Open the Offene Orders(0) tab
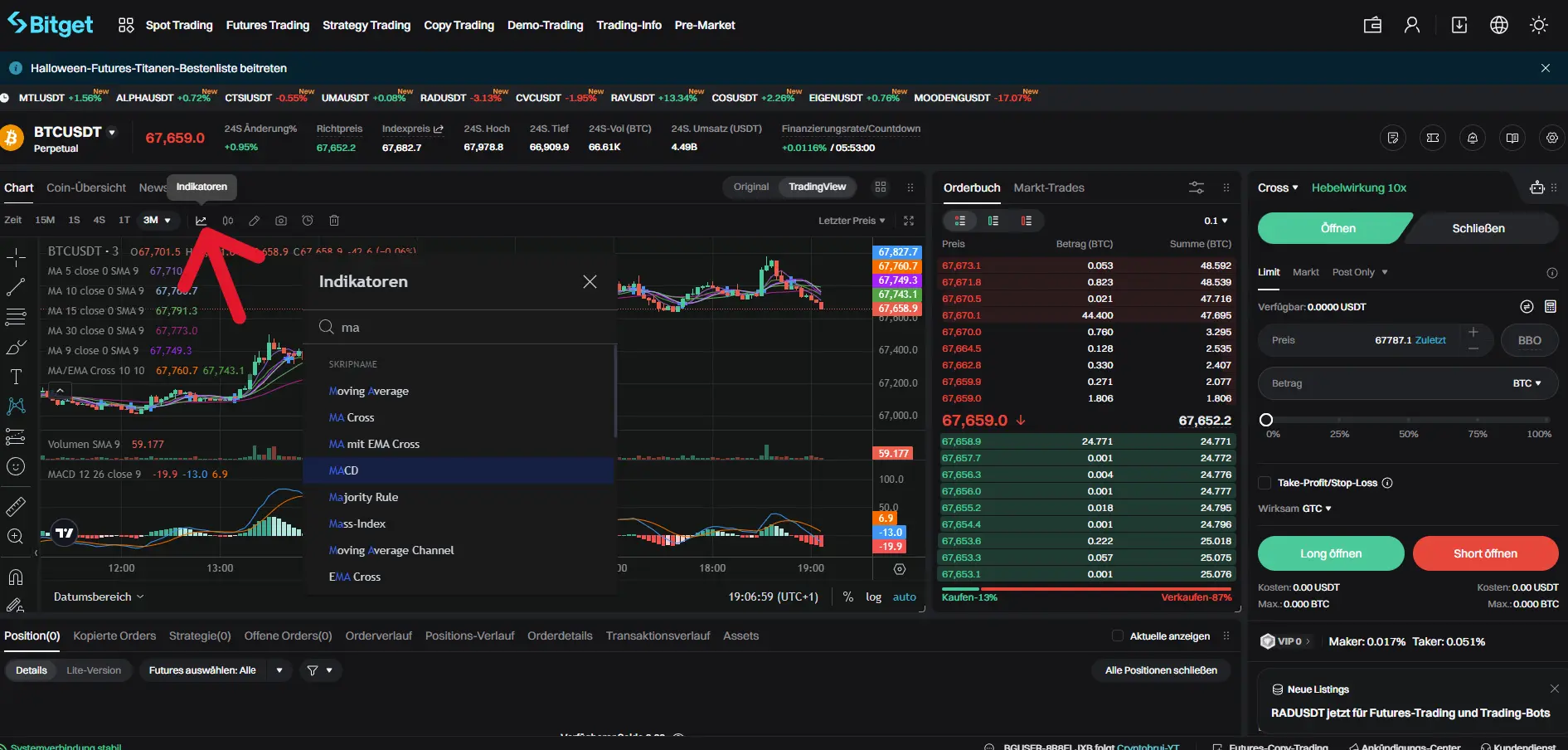 coord(288,636)
